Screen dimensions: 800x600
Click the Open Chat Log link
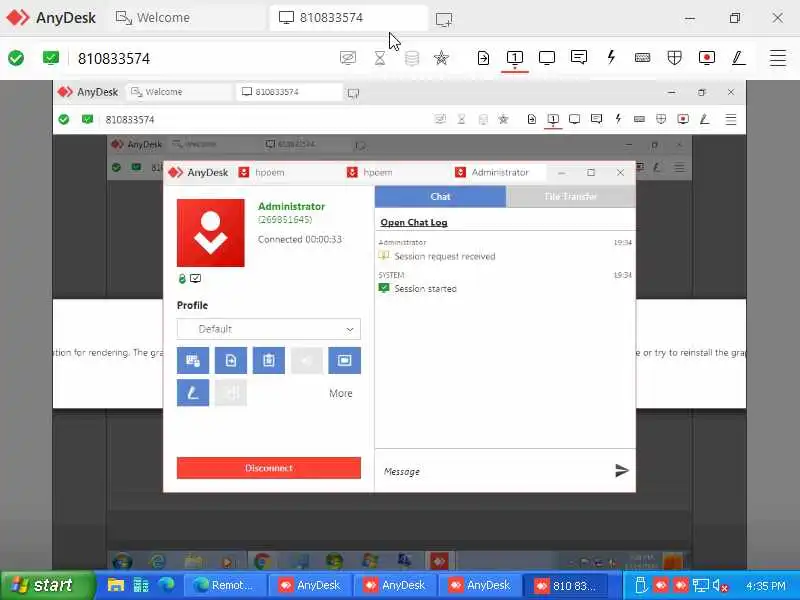(414, 222)
